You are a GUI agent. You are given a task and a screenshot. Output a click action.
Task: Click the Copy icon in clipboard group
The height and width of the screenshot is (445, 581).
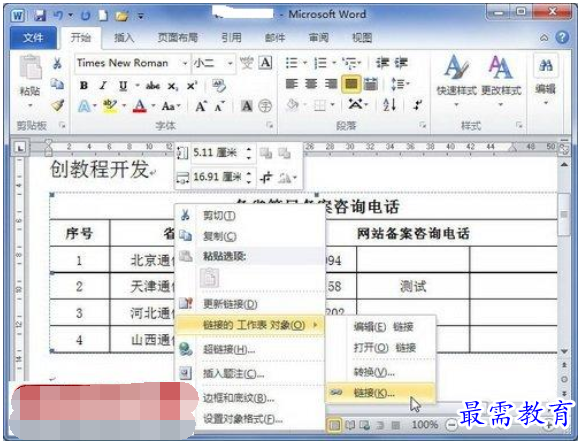pos(57,84)
